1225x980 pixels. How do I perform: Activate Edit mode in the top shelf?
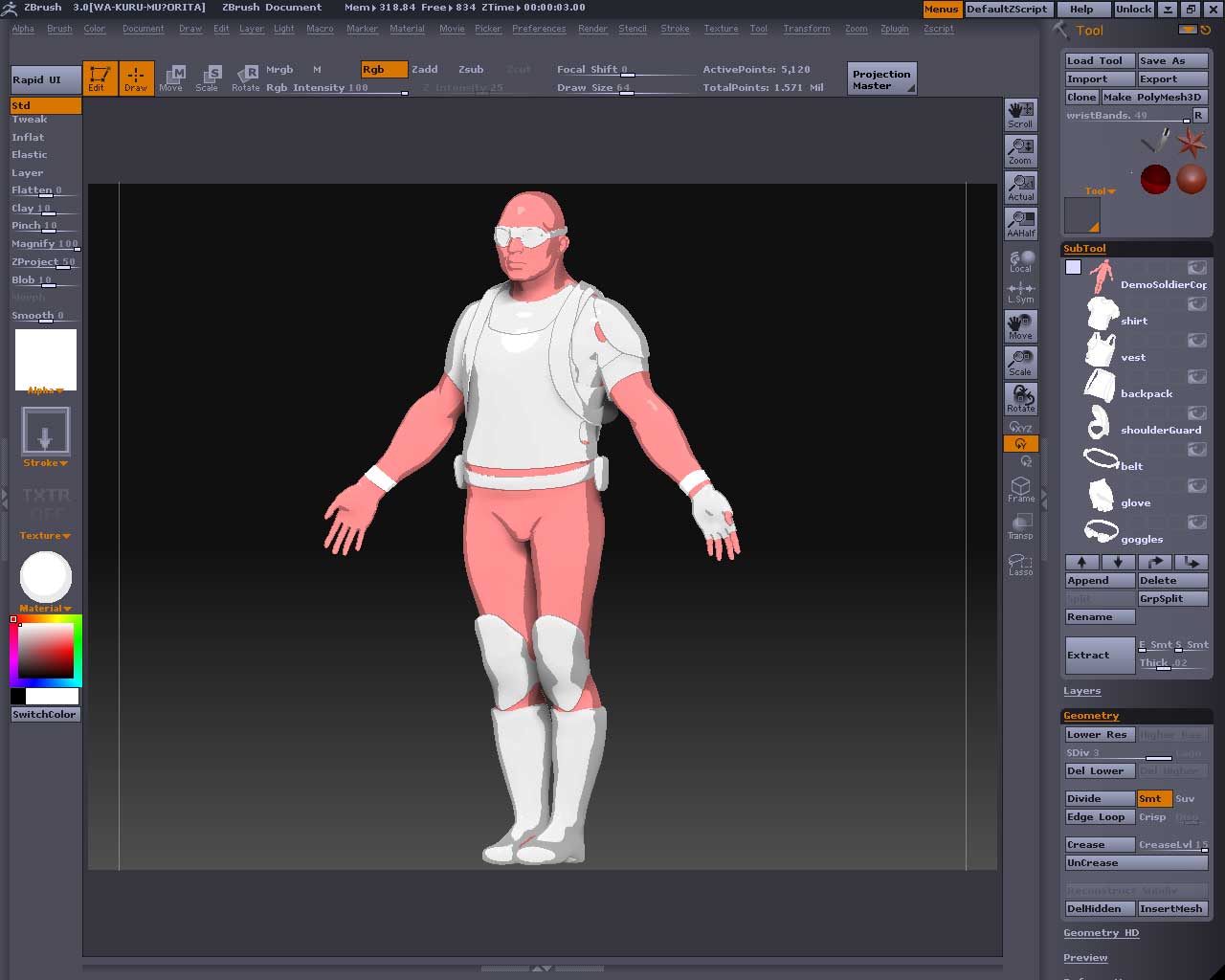(x=100, y=78)
